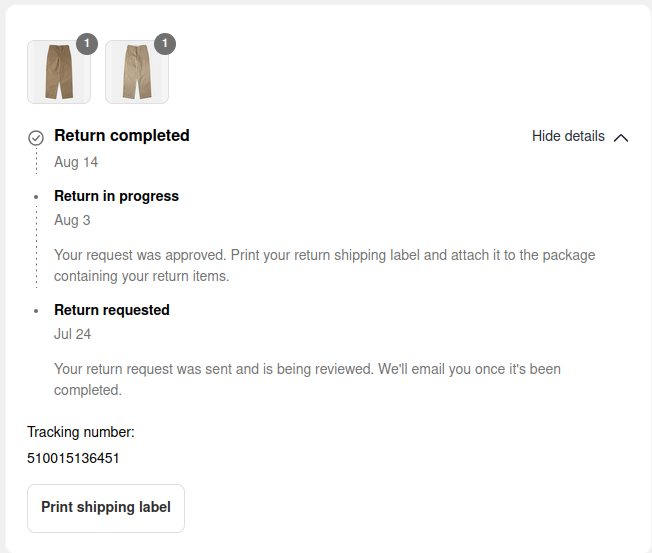Viewport: 652px width, 553px height.
Task: Click the Aug 14 completion date
Action: point(76,162)
